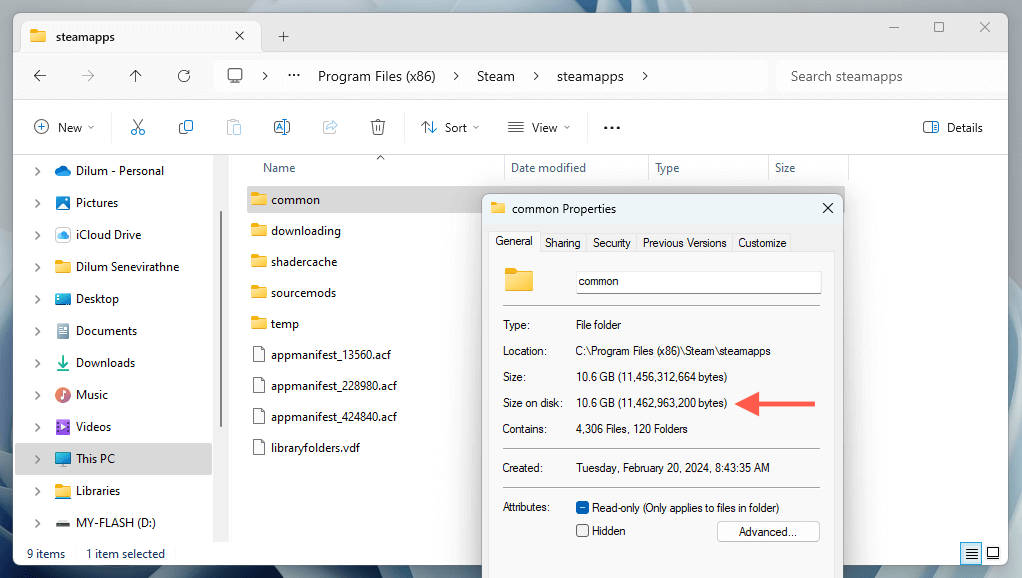
Task: Open Documents in the sidebar
Action: coord(106,331)
